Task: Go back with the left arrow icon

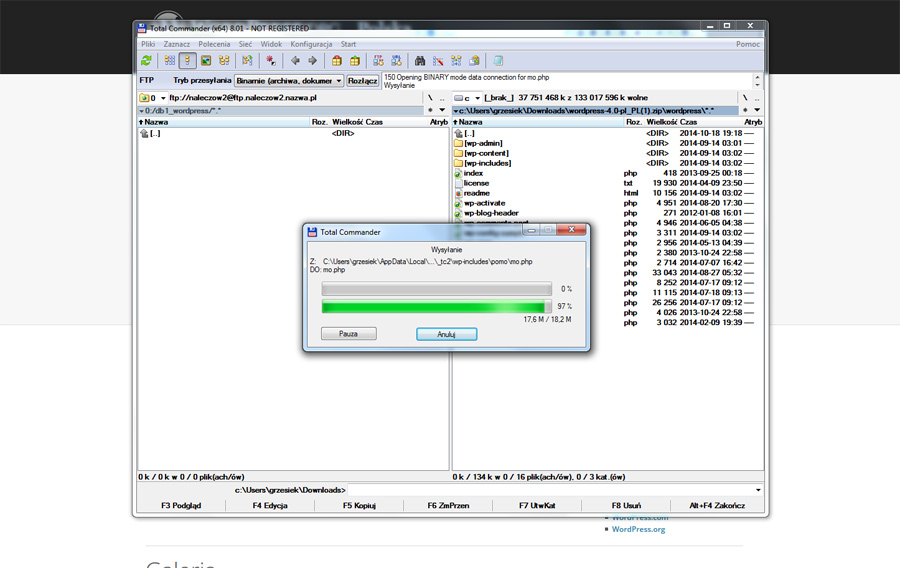Action: [x=295, y=61]
